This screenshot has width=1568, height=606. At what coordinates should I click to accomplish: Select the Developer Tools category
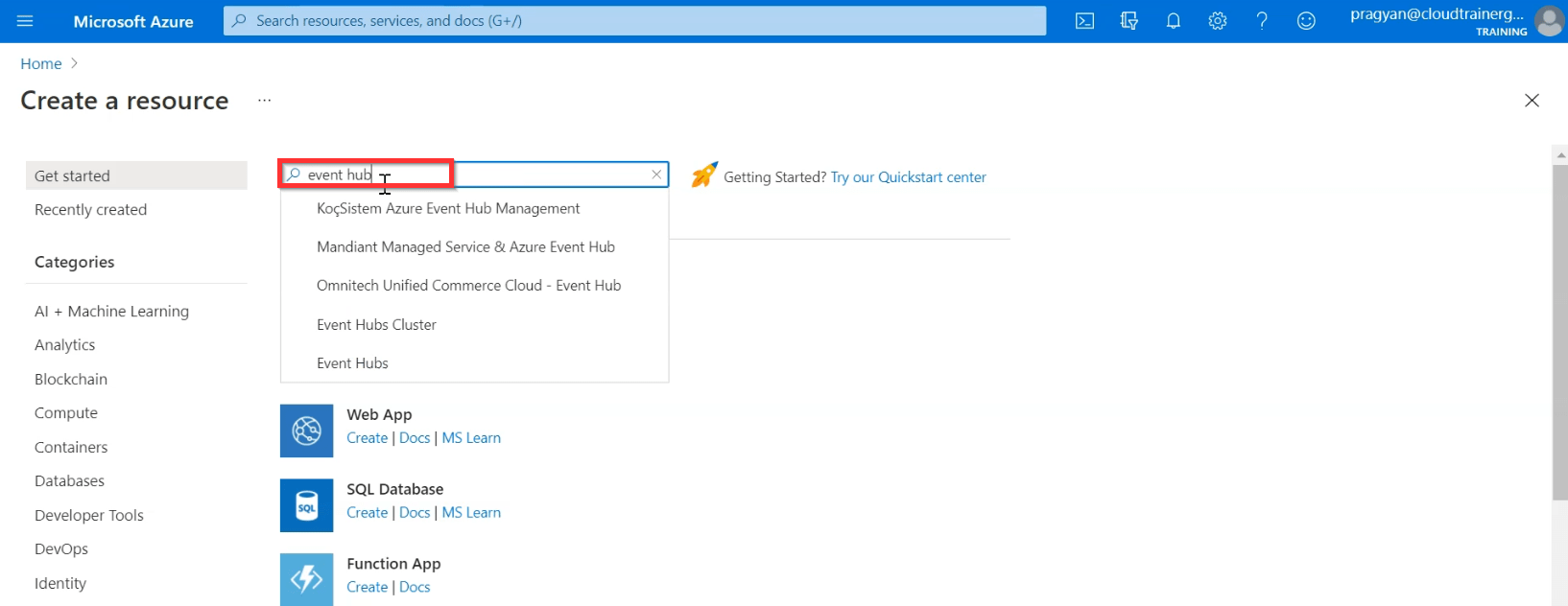coord(89,515)
